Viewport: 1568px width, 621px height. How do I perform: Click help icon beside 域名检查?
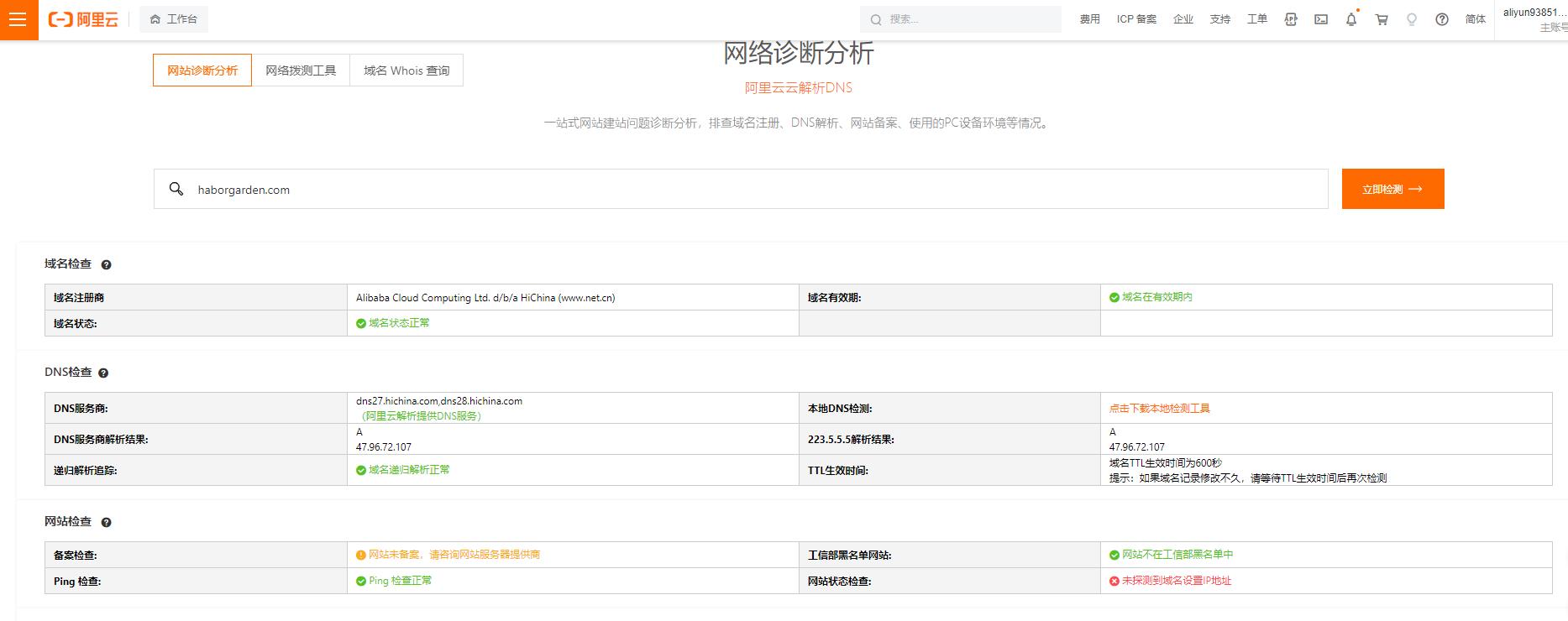coord(106,264)
